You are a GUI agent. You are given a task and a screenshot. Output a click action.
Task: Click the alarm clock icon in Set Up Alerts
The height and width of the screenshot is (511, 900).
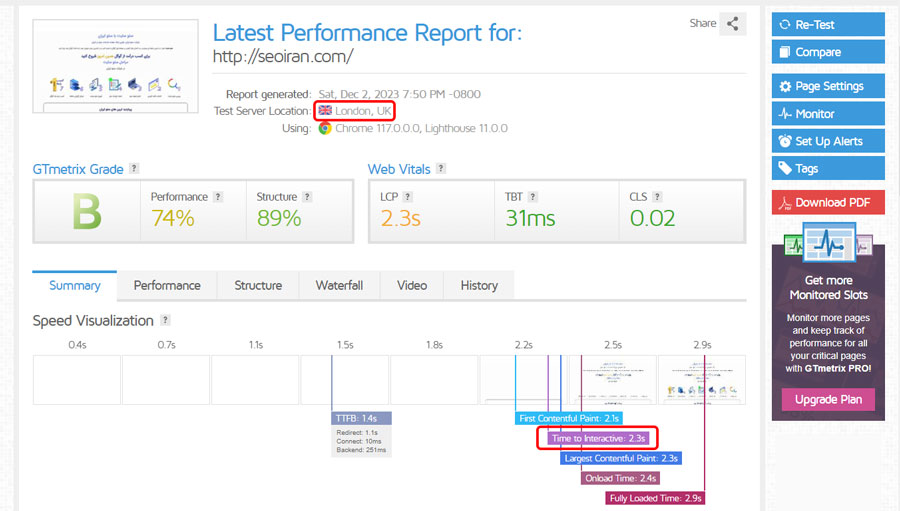pyautogui.click(x=785, y=141)
